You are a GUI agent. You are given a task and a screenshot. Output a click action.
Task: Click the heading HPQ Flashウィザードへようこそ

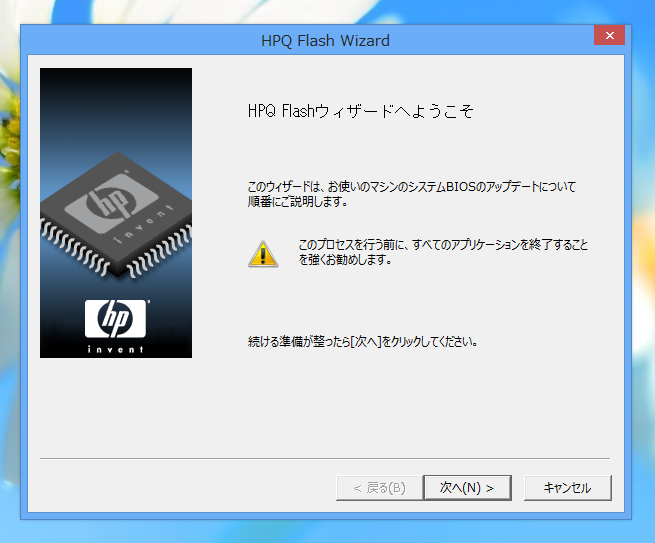(361, 111)
